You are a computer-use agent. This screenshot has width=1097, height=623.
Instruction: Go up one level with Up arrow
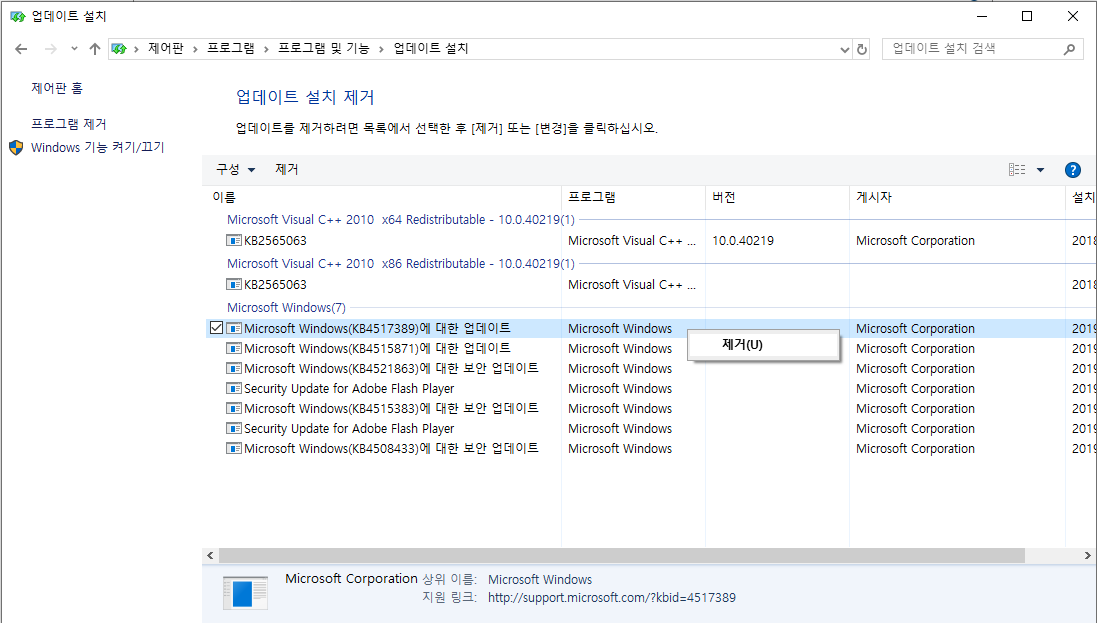(x=95, y=49)
